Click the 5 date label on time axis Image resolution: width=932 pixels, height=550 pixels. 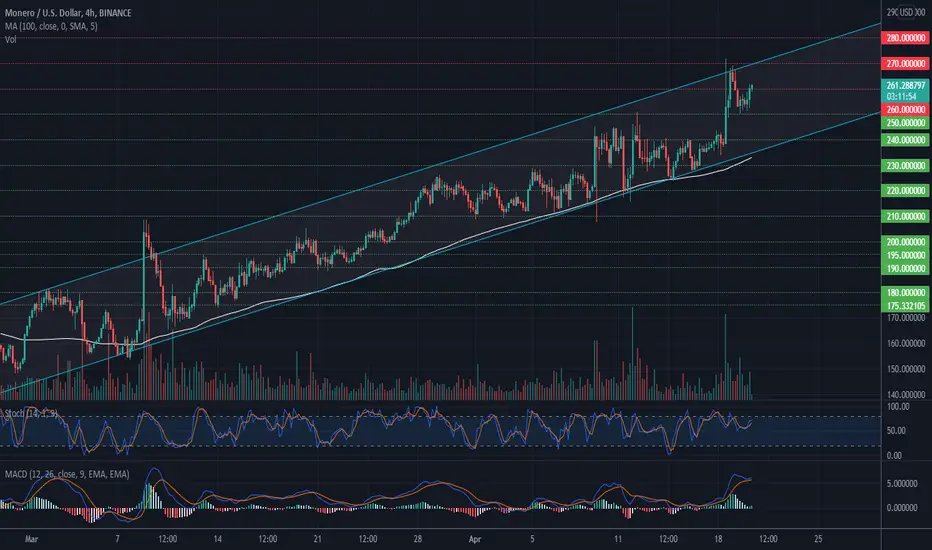pos(532,539)
